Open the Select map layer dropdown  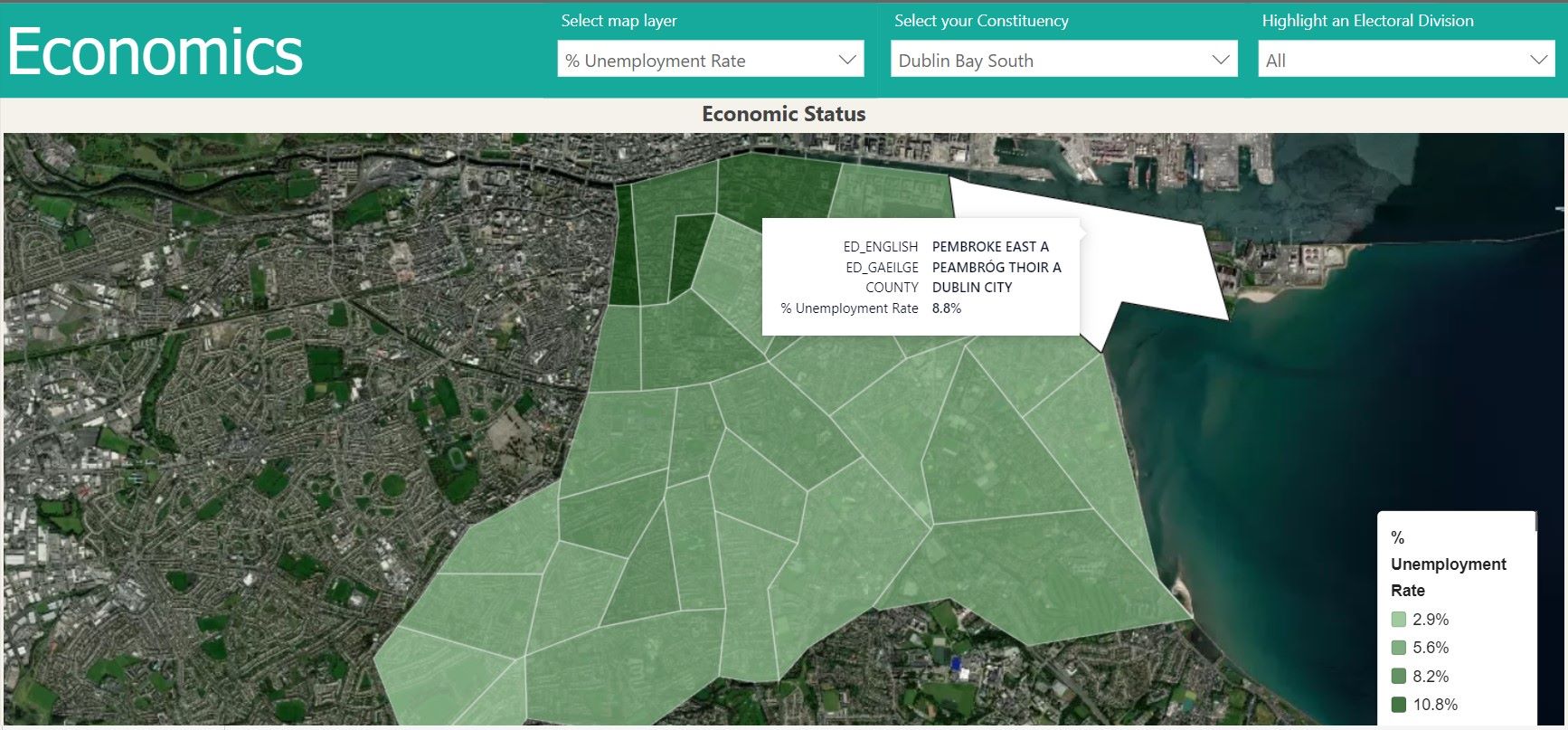(711, 60)
